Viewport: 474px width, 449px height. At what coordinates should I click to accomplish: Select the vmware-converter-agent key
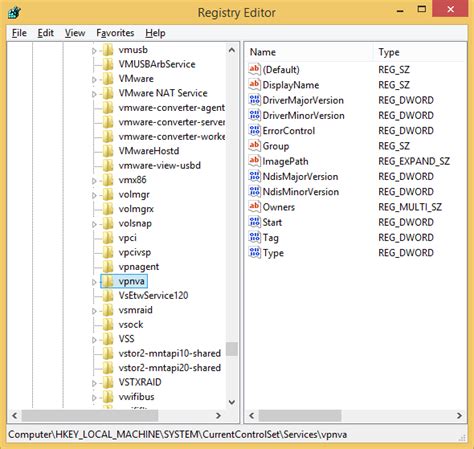coord(172,108)
